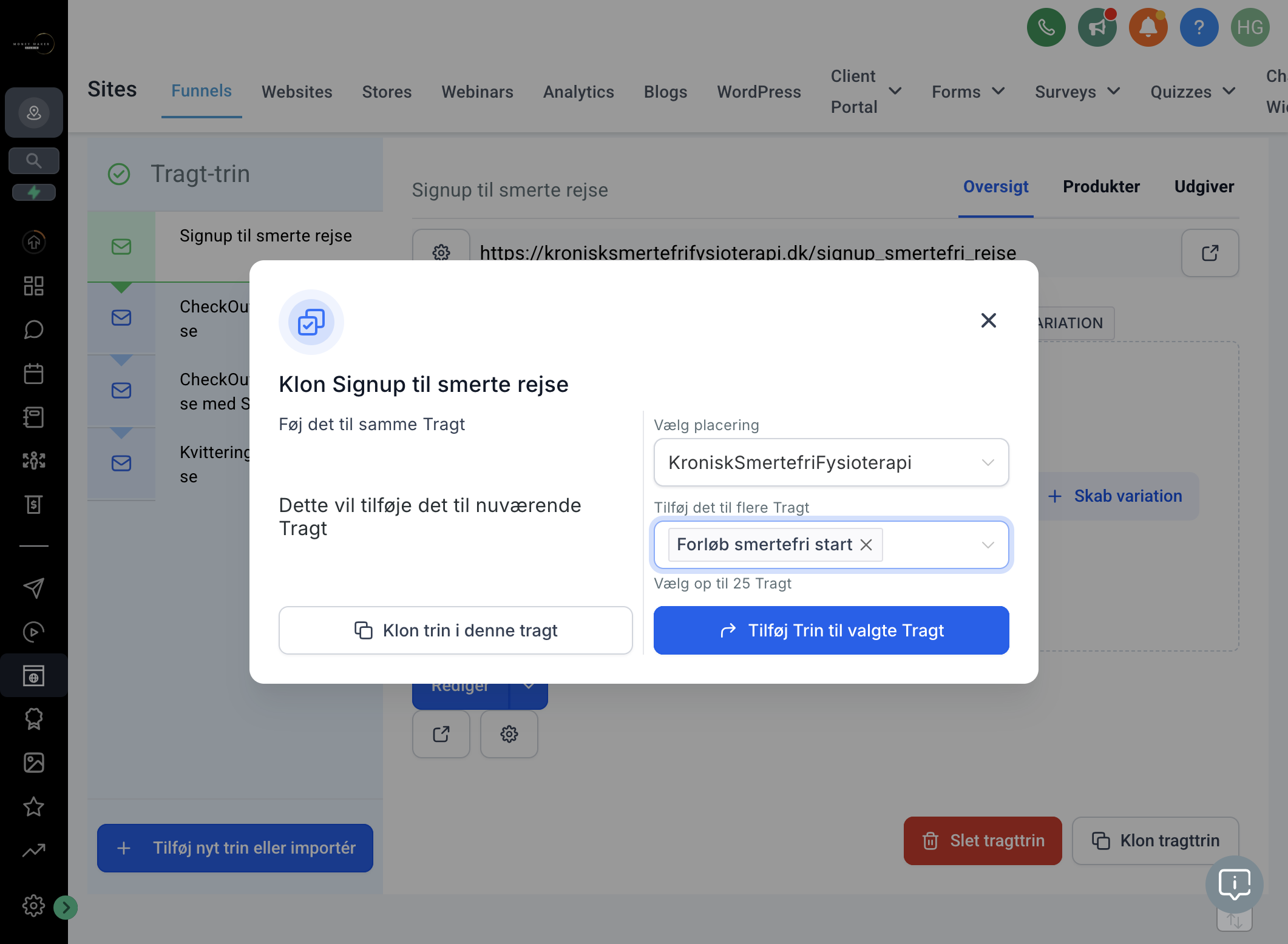Open the media image icon in sidebar
This screenshot has width=1288, height=944.
(34, 763)
